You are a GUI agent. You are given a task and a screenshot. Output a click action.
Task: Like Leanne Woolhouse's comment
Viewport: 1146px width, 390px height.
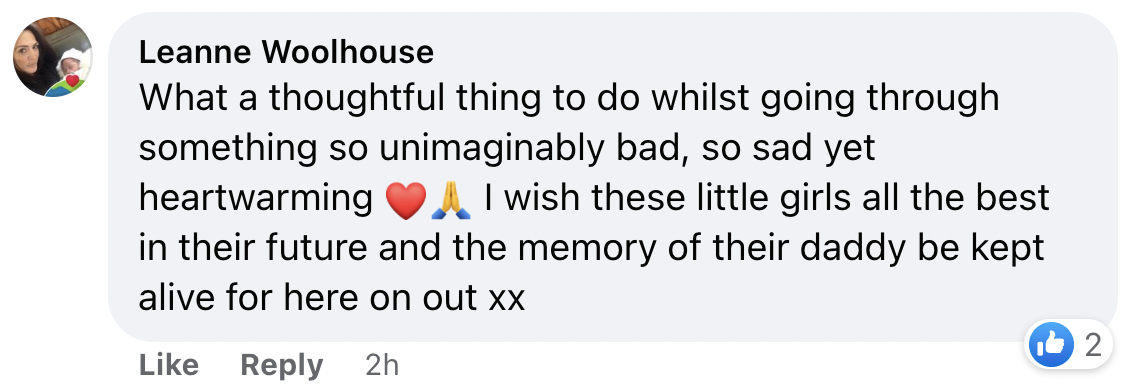[168, 364]
